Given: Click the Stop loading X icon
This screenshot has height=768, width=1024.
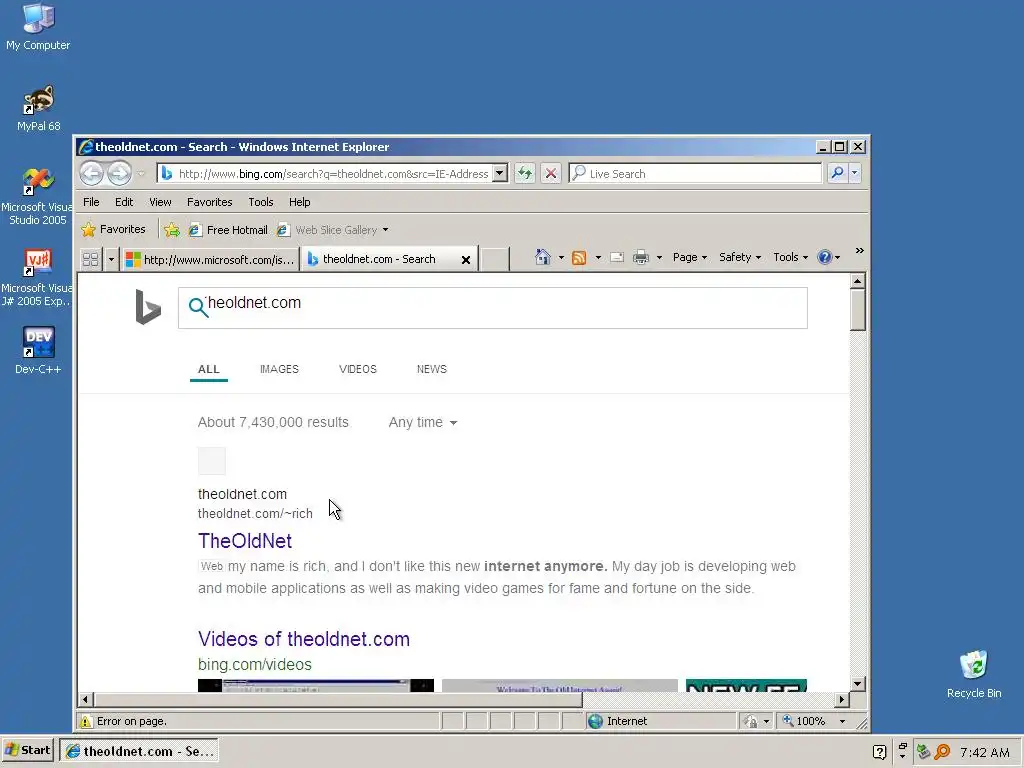Looking at the screenshot, I should [x=551, y=173].
